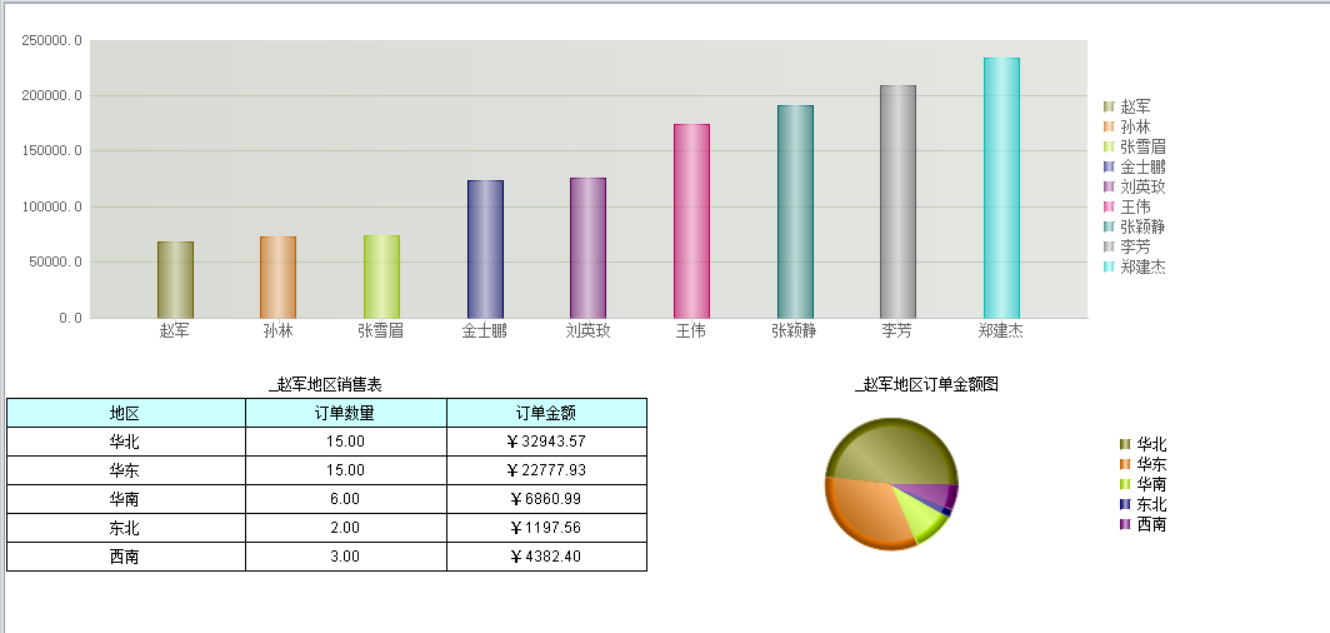Image resolution: width=1330 pixels, height=633 pixels.
Task: Click the 赵军 bar in the chart
Action: (175, 280)
